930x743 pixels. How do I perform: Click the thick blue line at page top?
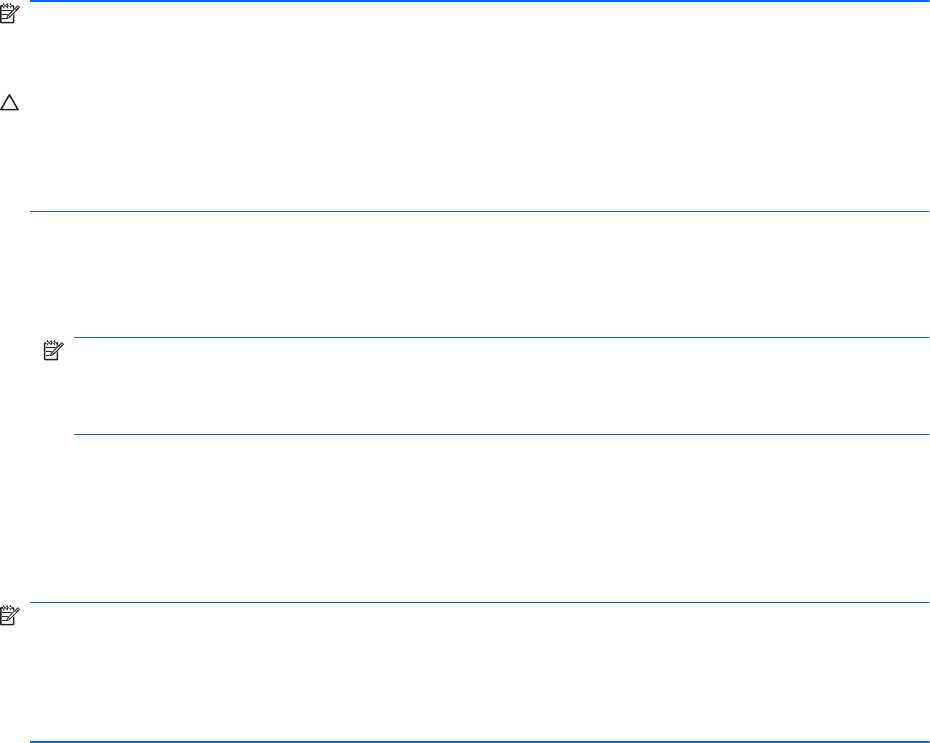[479, 1]
